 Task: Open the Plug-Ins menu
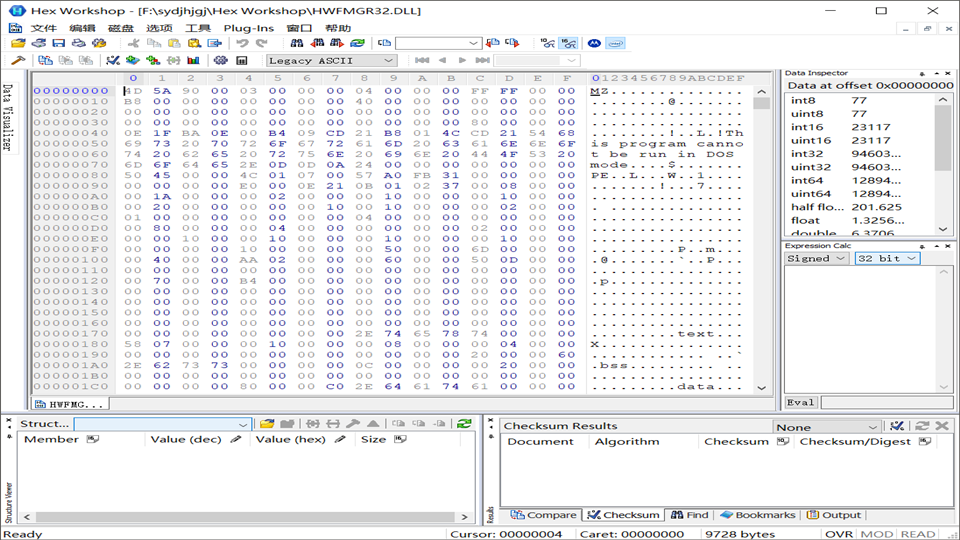click(x=248, y=28)
